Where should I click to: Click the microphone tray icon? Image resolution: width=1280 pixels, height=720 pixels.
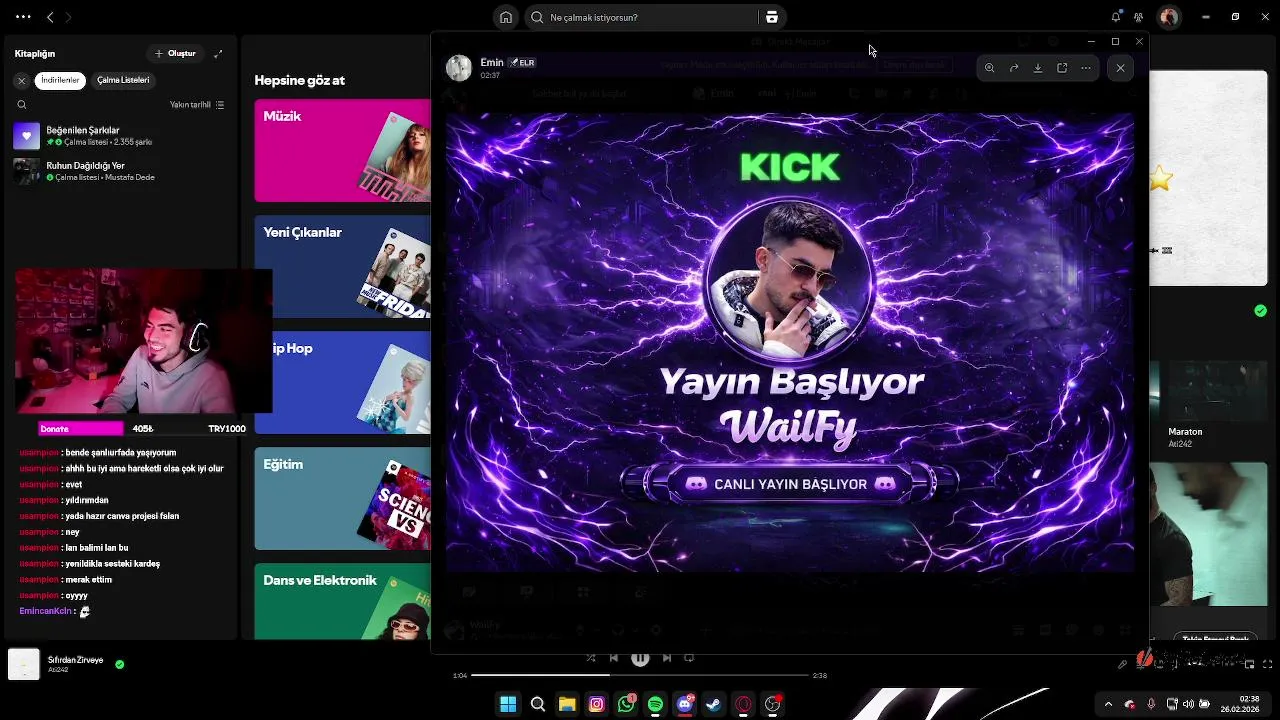tap(1151, 704)
